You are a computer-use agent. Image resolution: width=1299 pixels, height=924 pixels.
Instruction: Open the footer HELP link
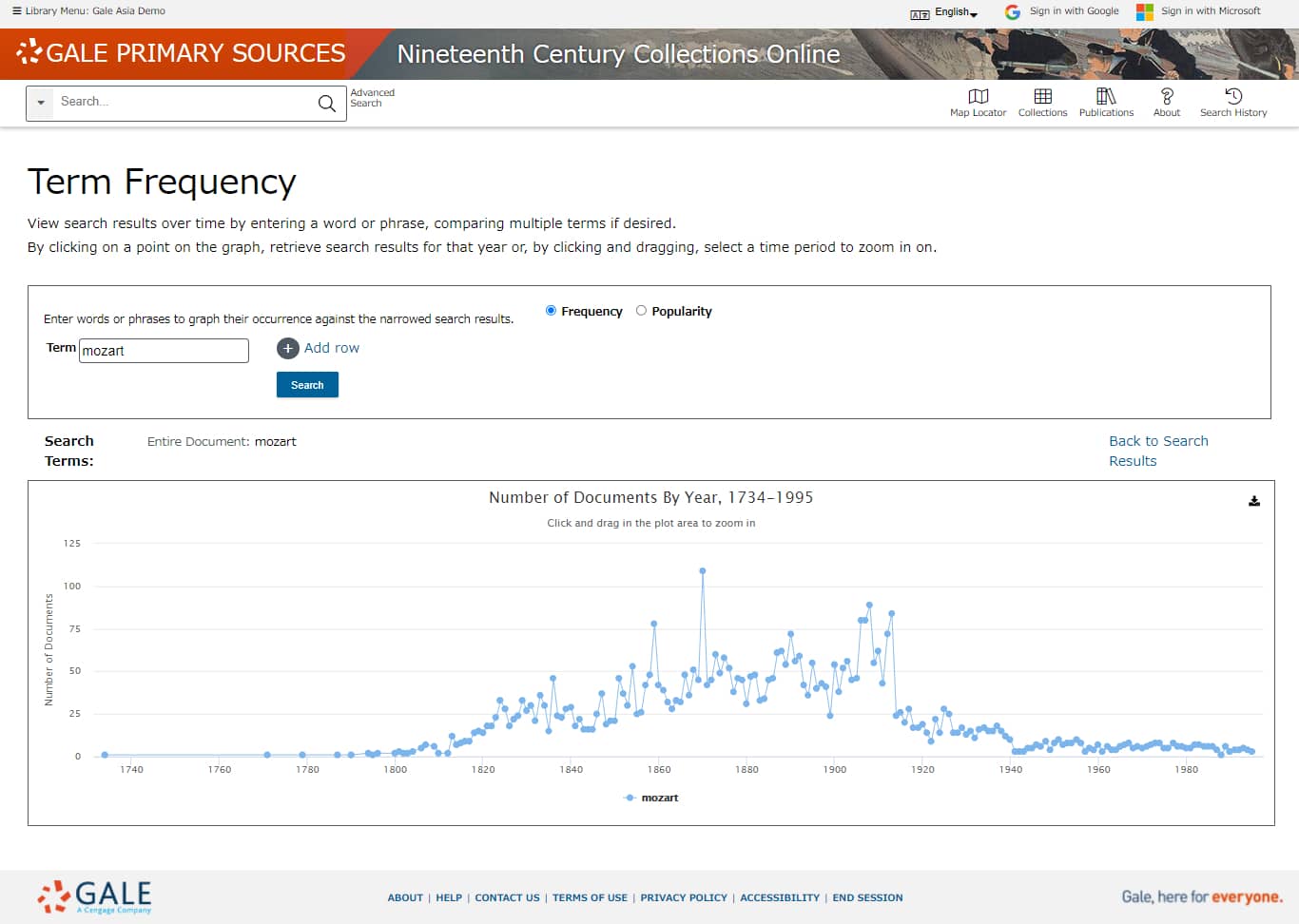click(449, 897)
